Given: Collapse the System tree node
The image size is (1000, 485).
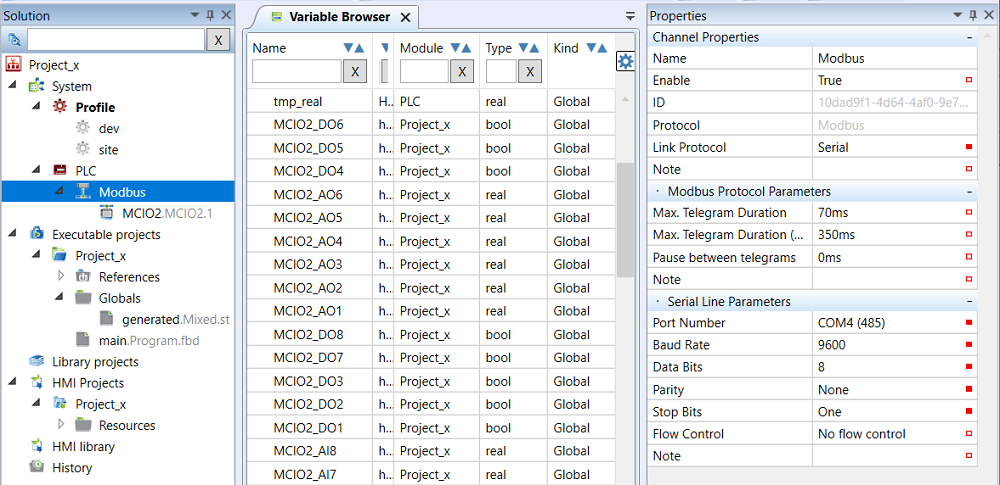Looking at the screenshot, I should (13, 86).
